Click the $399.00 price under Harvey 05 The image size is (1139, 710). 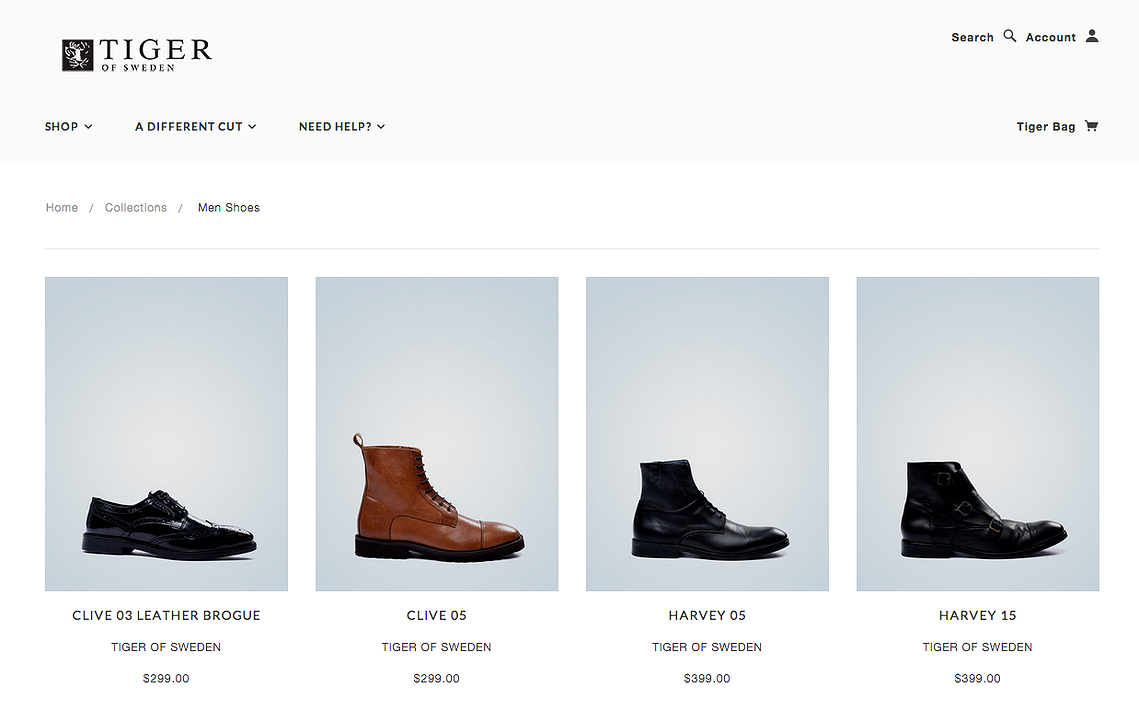[708, 679]
